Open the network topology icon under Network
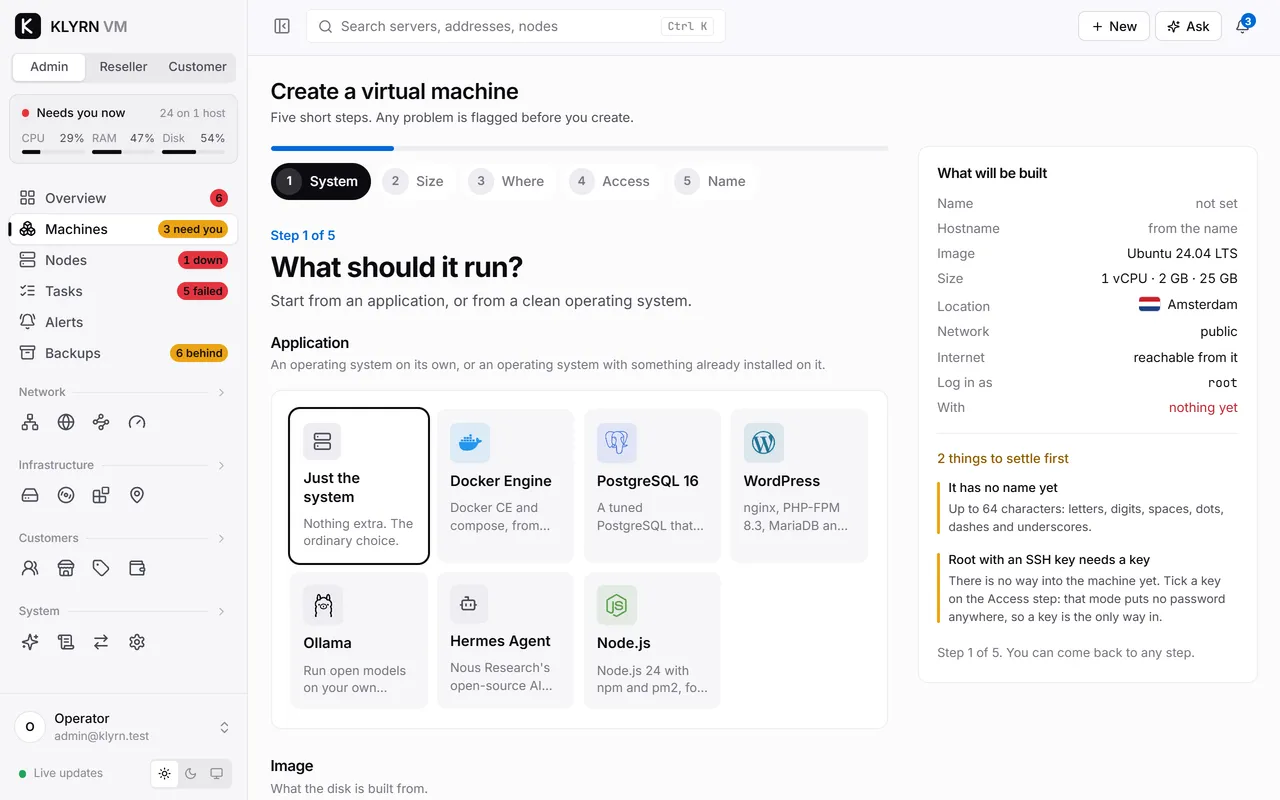Viewport: 1280px width, 800px height. (30, 422)
